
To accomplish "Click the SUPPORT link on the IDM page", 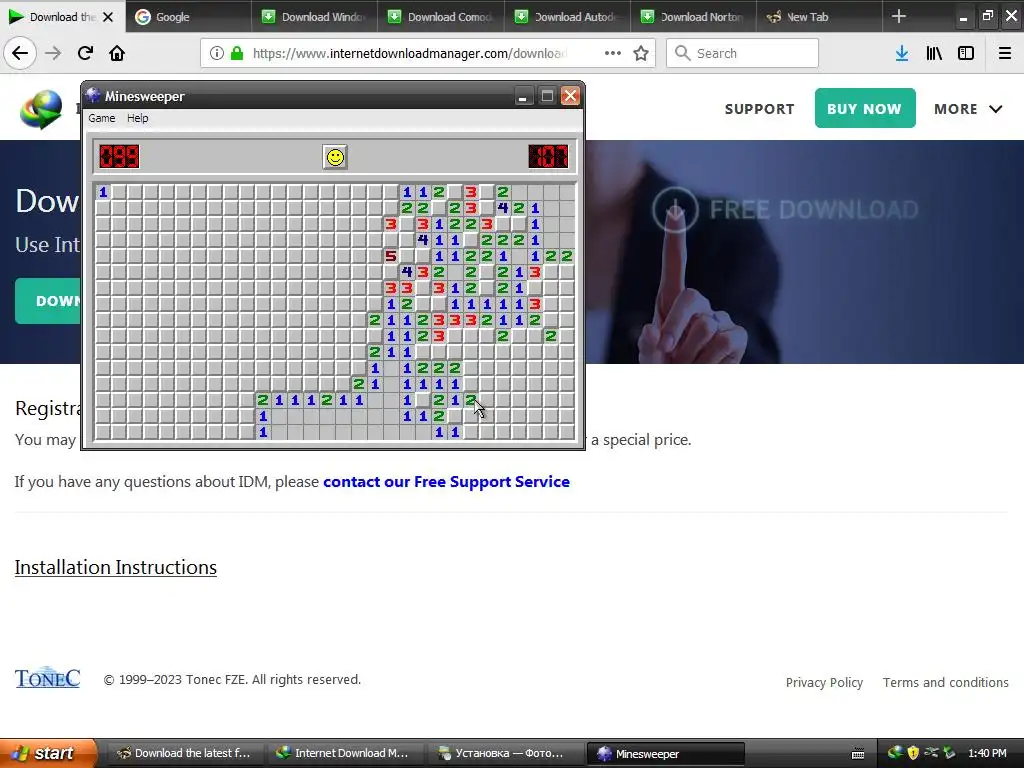I will point(760,109).
